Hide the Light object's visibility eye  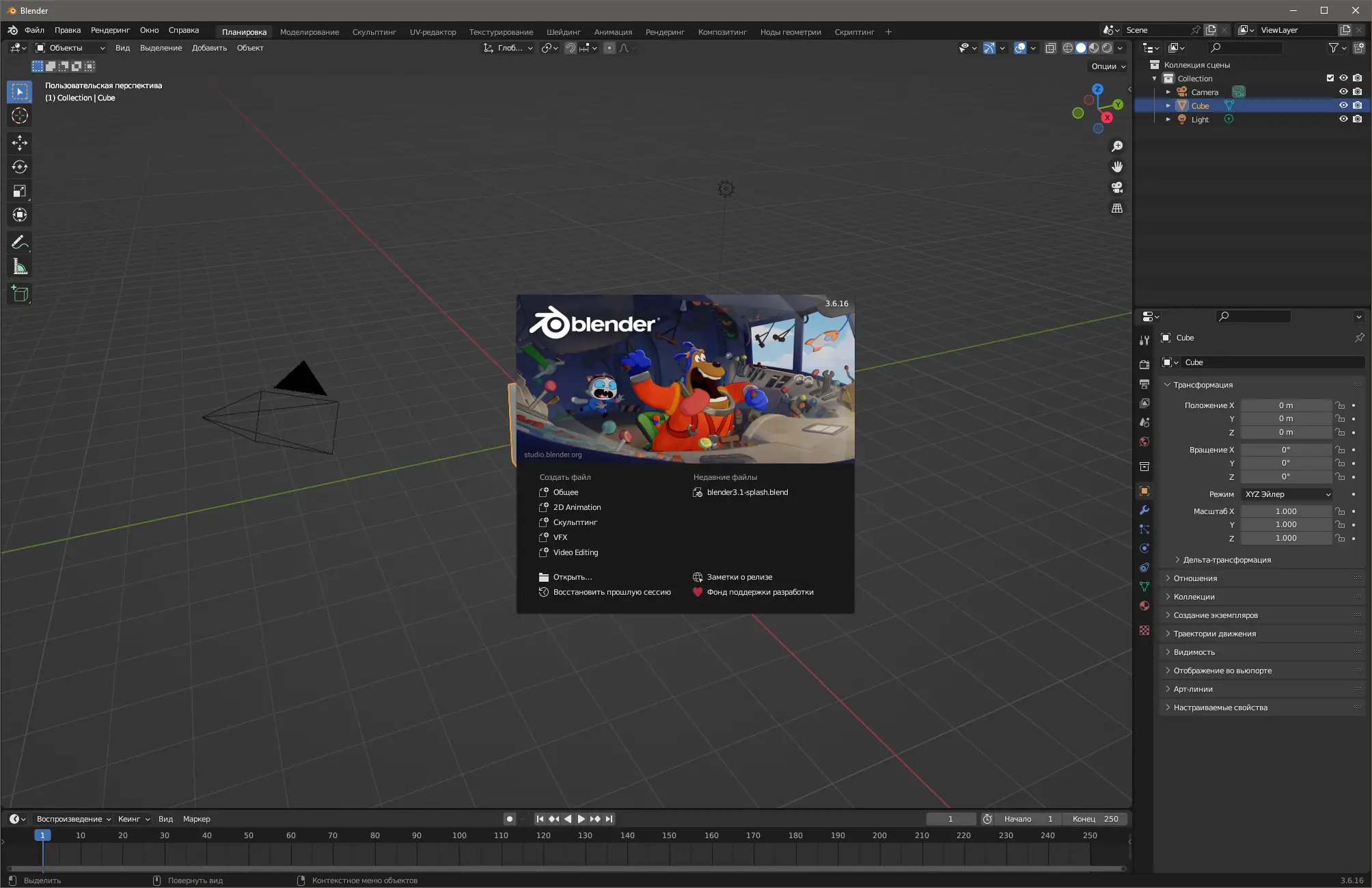1343,119
